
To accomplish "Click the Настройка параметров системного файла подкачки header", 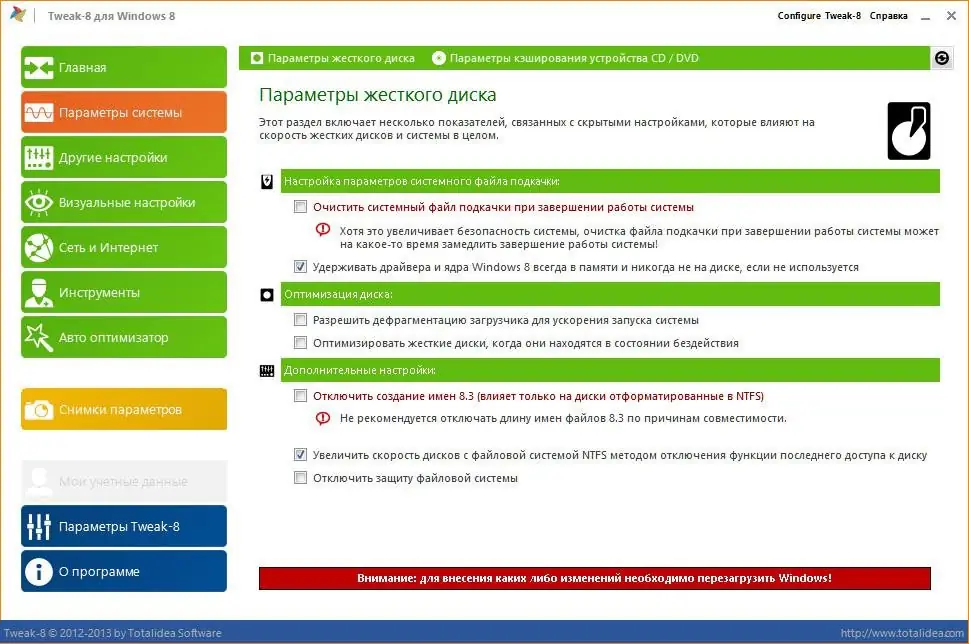I will pos(610,181).
